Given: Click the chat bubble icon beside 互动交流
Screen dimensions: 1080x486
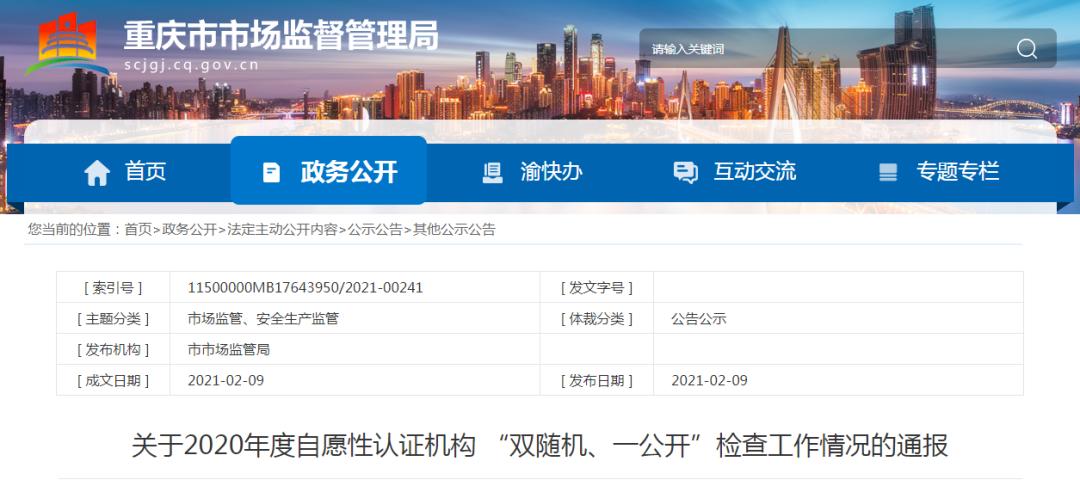Looking at the screenshot, I should [x=685, y=172].
